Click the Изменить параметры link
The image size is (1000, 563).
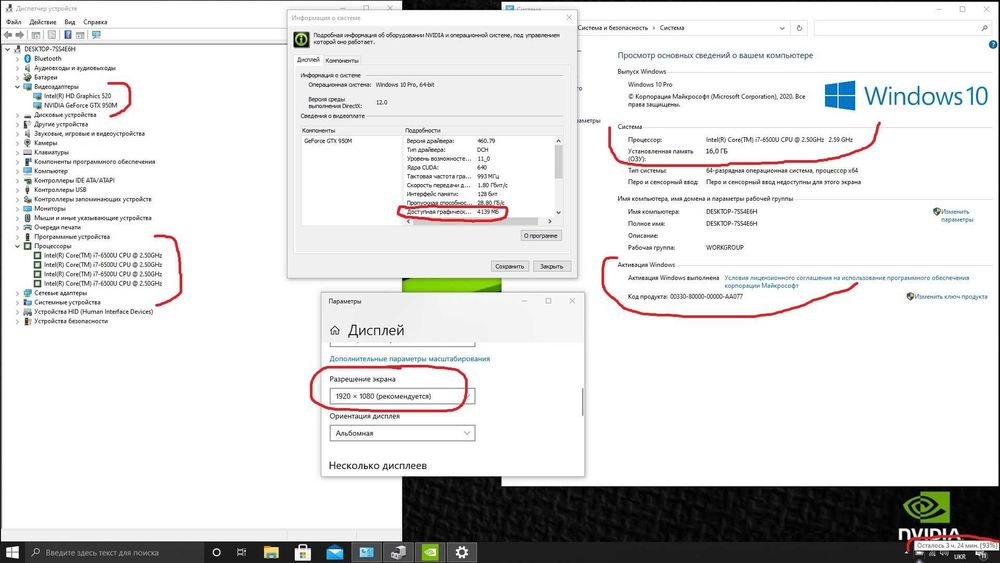pos(955,216)
